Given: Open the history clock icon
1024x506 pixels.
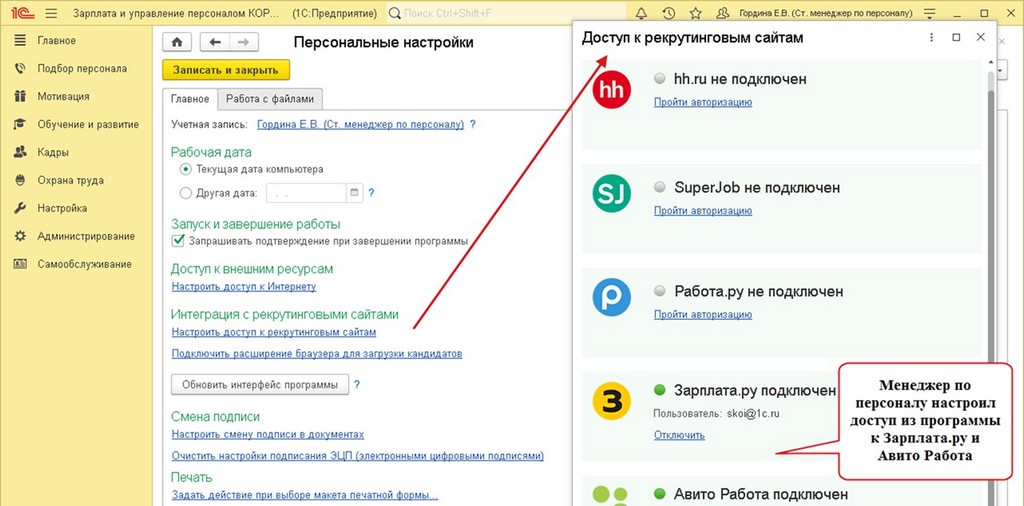Looking at the screenshot, I should [x=668, y=13].
